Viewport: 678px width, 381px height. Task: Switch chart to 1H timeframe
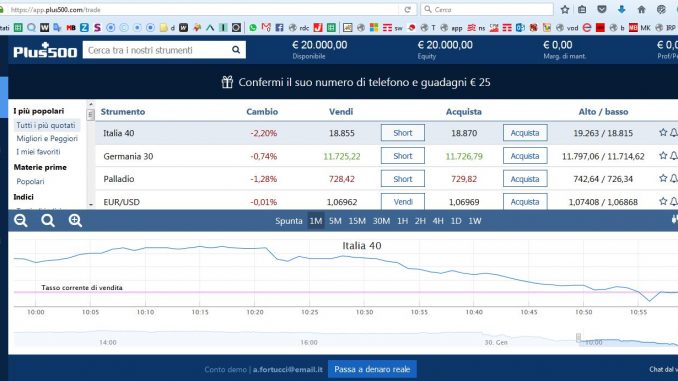coord(403,221)
